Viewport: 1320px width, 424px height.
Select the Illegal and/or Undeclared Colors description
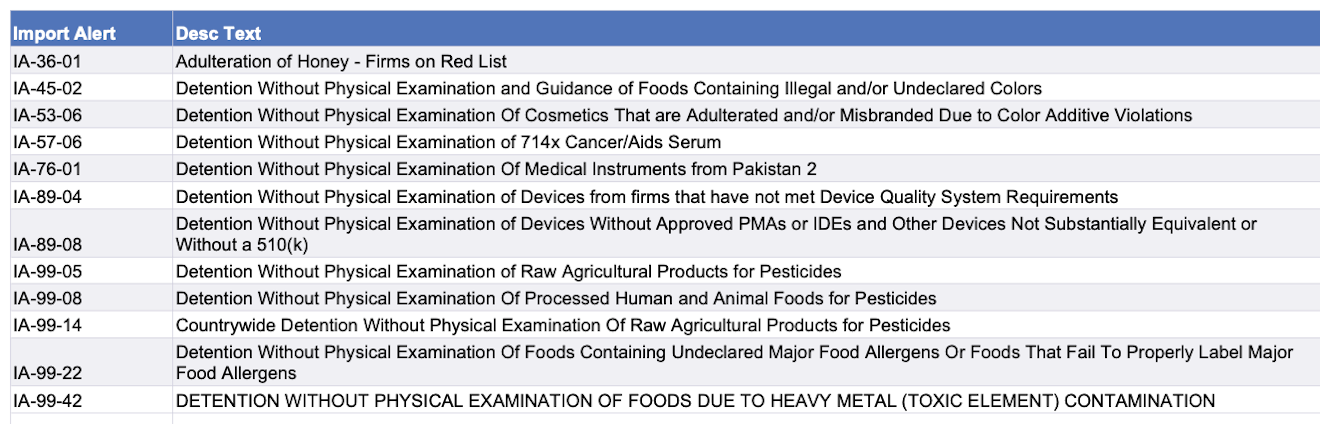(x=608, y=88)
